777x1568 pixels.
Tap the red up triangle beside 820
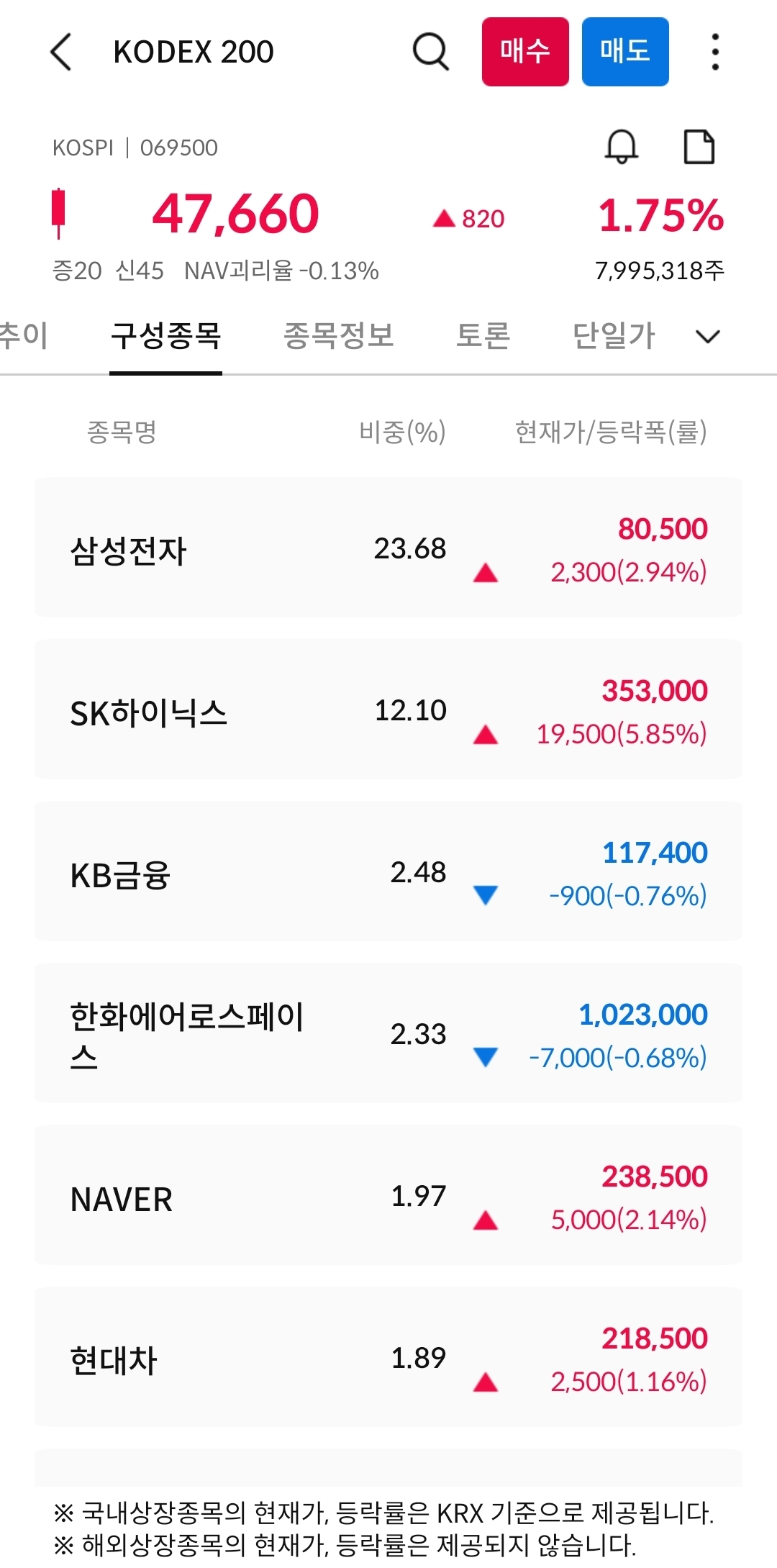(444, 218)
